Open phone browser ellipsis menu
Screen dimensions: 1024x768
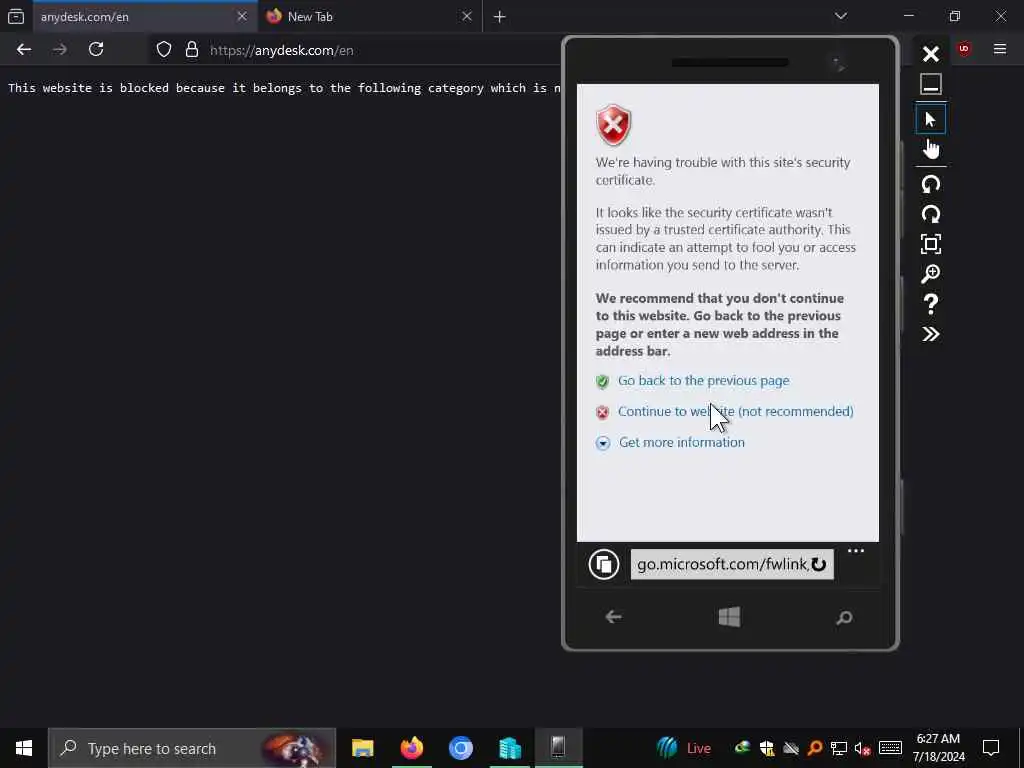[x=856, y=551]
